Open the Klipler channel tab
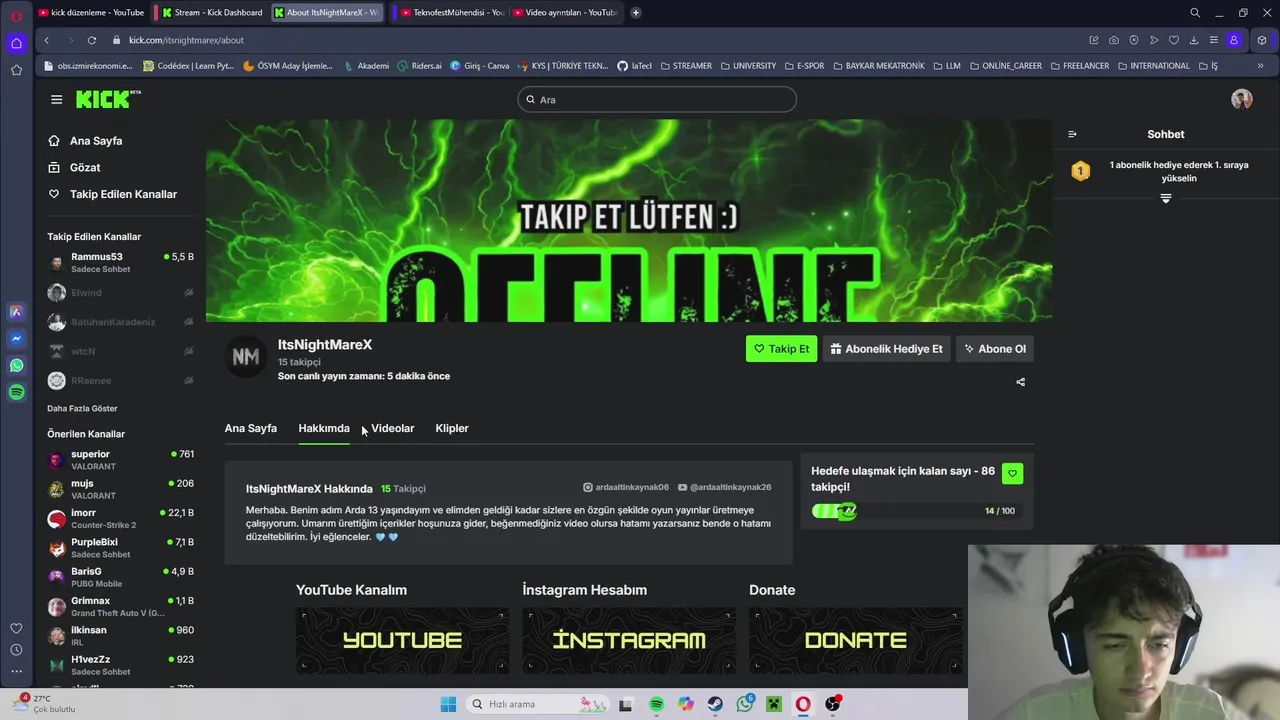Image resolution: width=1280 pixels, height=720 pixels. [452, 428]
